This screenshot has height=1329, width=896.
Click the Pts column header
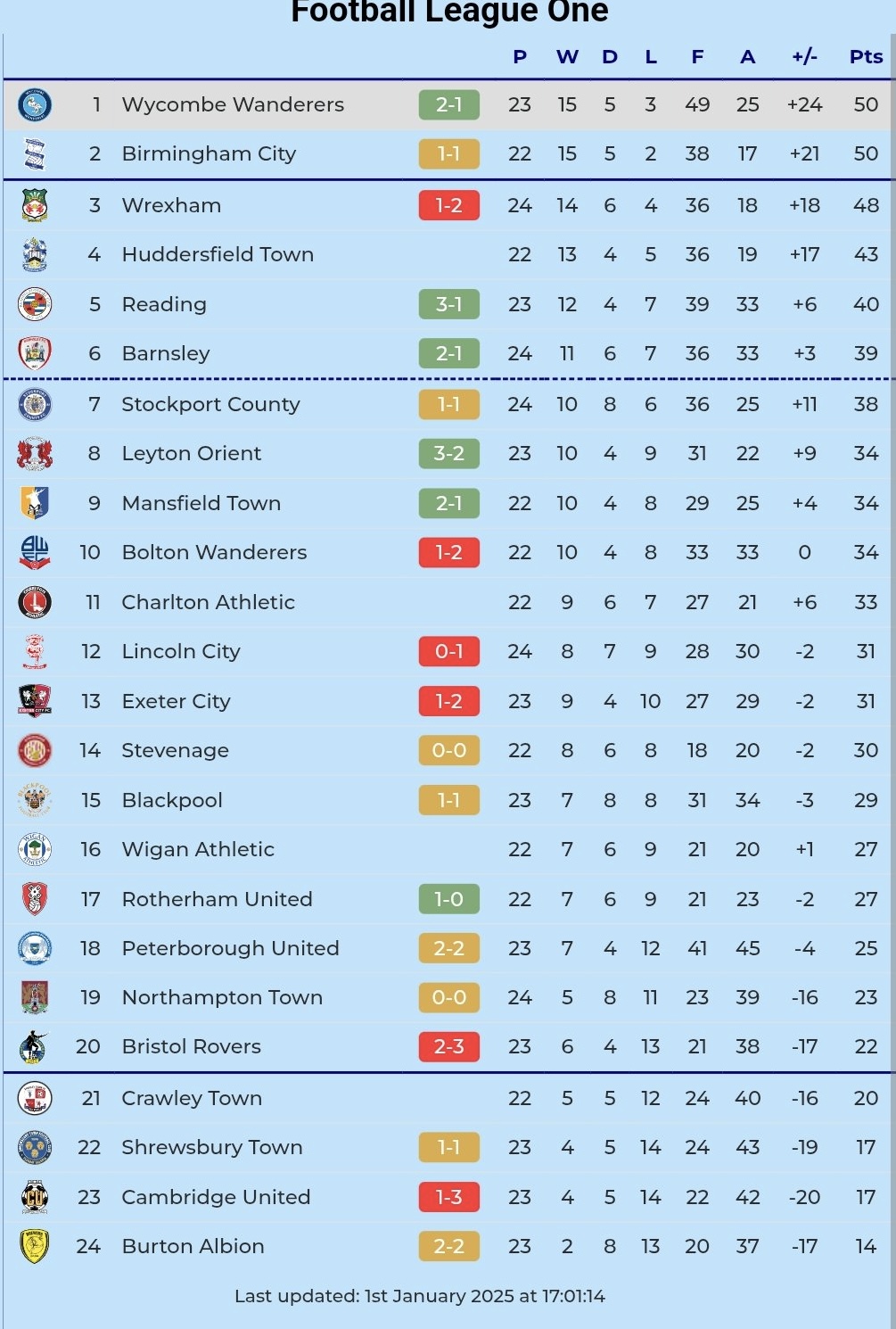866,57
